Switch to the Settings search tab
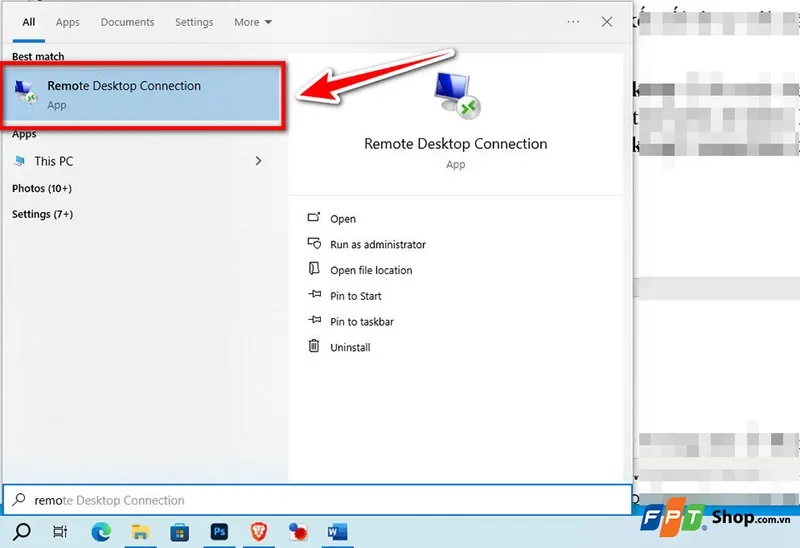Image resolution: width=800 pixels, height=548 pixels. coord(194,22)
